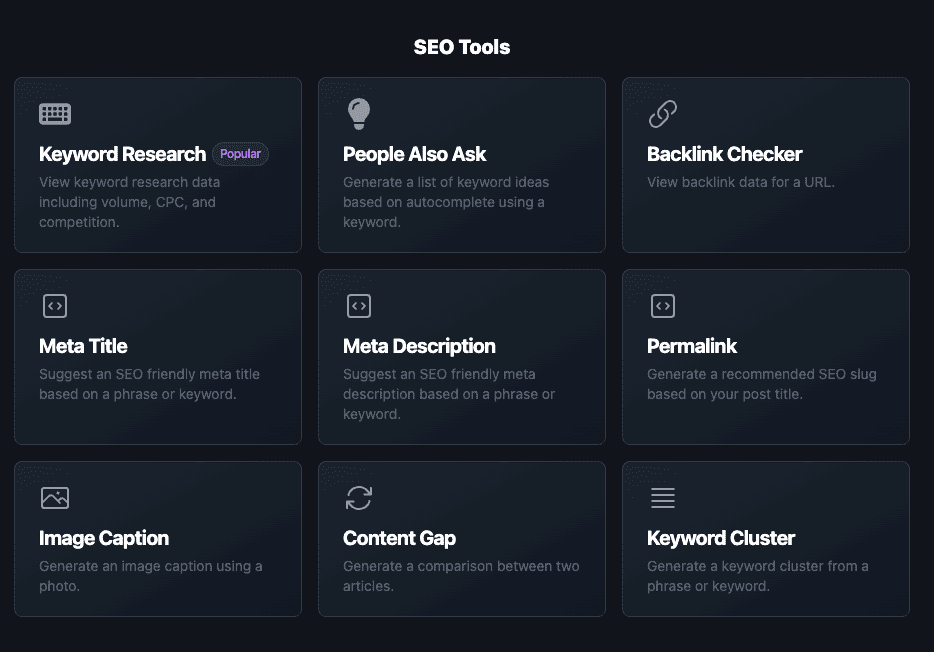The width and height of the screenshot is (934, 652).
Task: Click the code icon on Meta Title
Action: [x=55, y=305]
